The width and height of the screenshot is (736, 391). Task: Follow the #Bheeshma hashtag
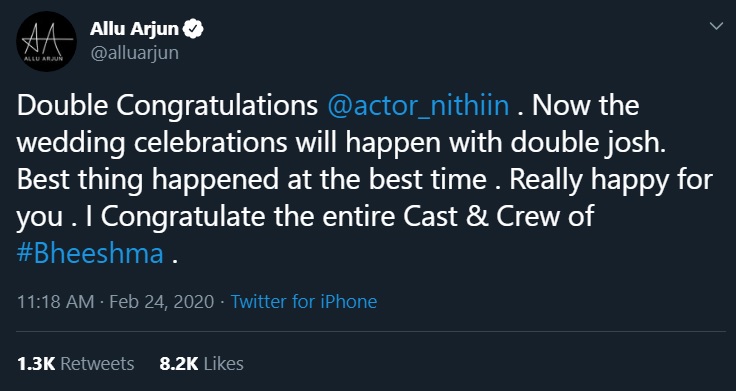coord(90,254)
